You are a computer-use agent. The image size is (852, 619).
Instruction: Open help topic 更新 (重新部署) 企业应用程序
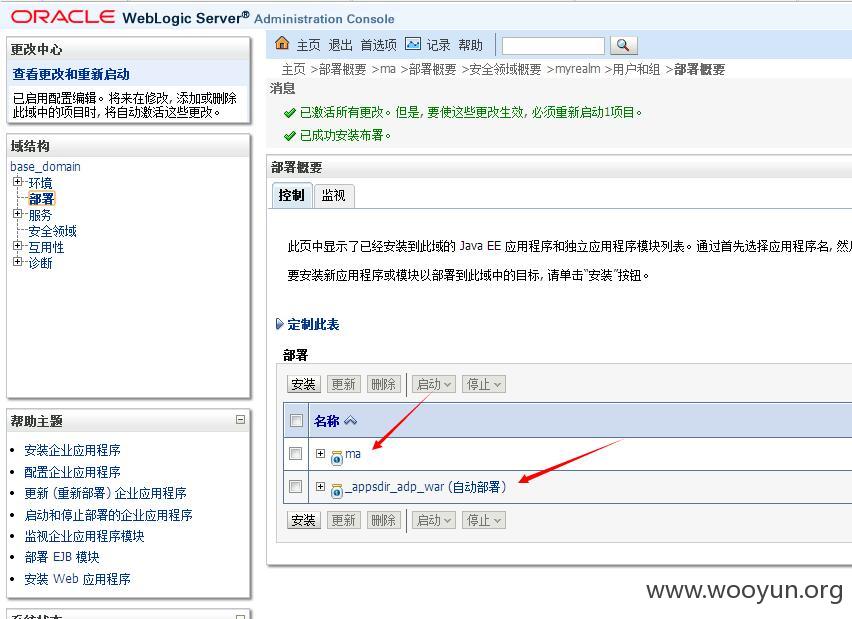(x=105, y=493)
